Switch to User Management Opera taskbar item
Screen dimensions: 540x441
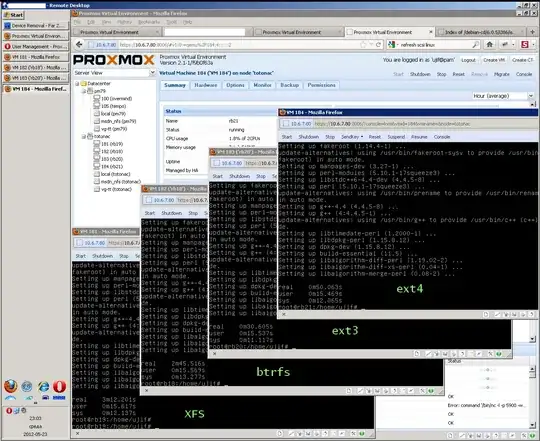point(36,46)
